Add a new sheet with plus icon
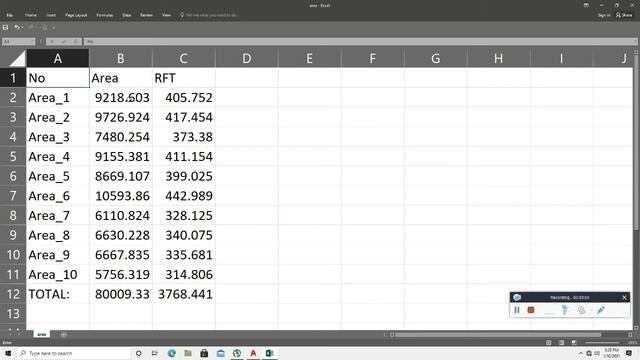Image resolution: width=640 pixels, height=360 pixels. pos(63,334)
